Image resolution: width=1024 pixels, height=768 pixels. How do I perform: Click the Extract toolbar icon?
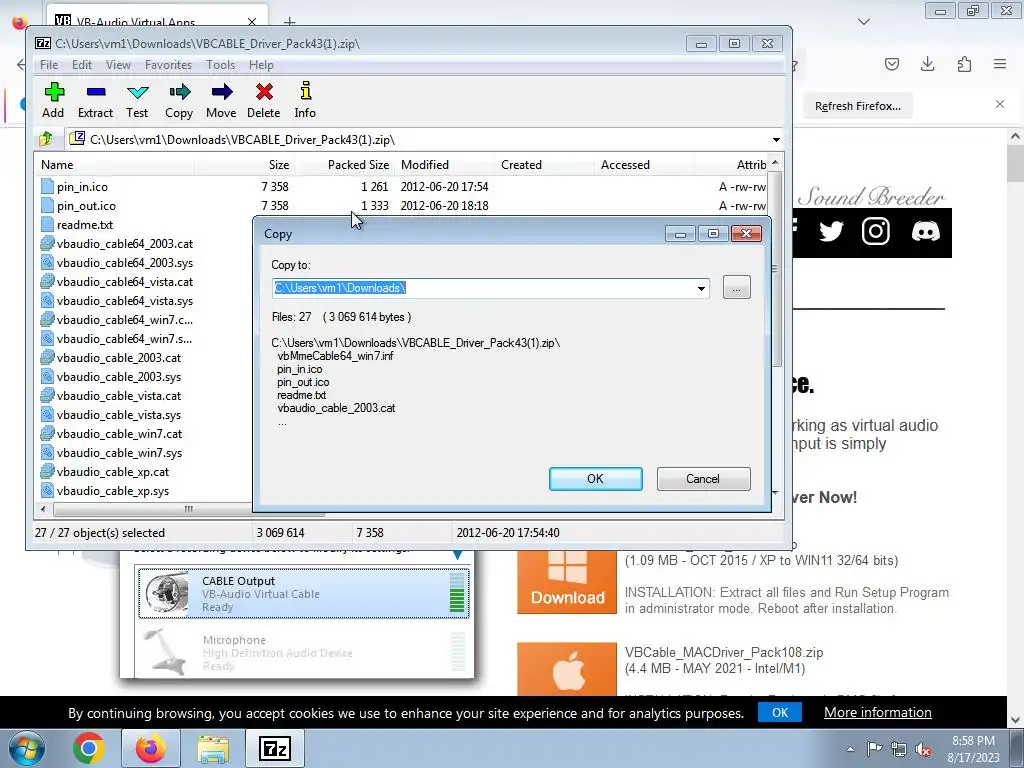tap(95, 100)
